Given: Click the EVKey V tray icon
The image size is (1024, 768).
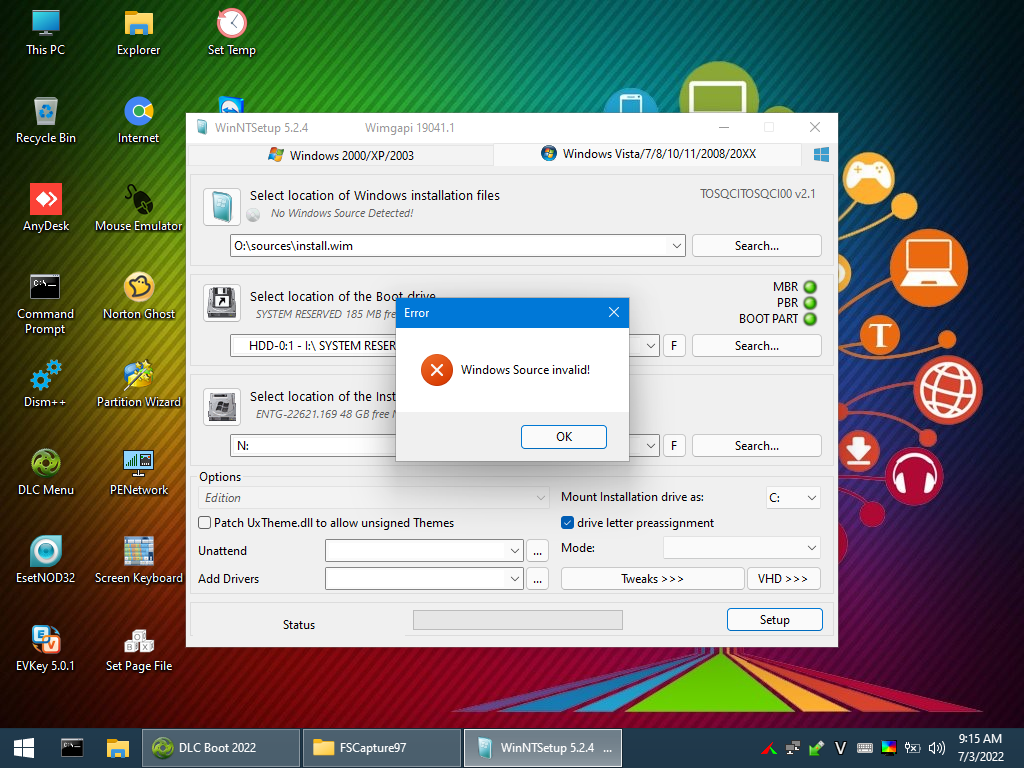Looking at the screenshot, I should [840, 748].
